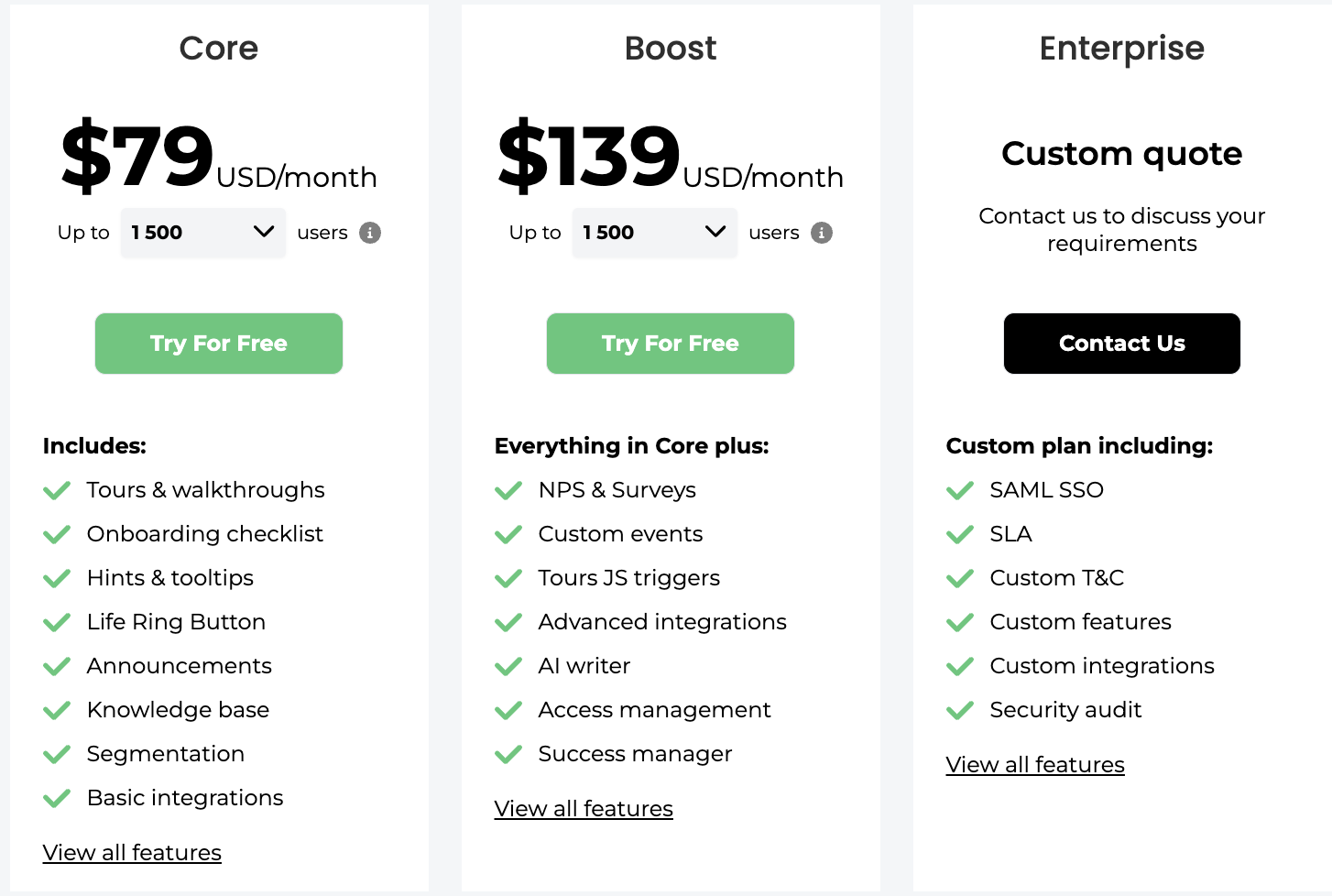Open the Core plan users dropdown
The height and width of the screenshot is (896, 1332).
coord(203,233)
